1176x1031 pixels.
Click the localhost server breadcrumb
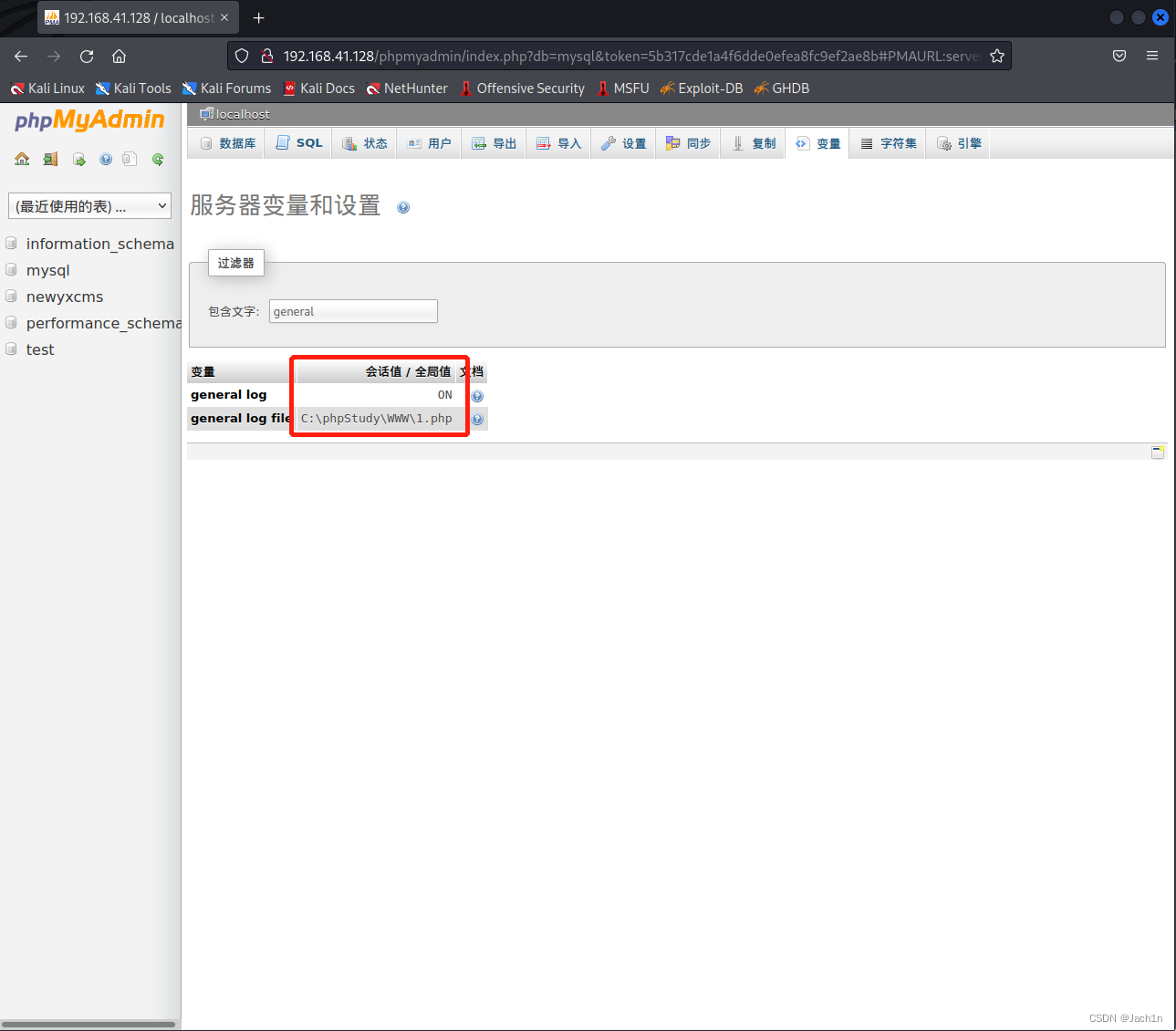(x=243, y=114)
